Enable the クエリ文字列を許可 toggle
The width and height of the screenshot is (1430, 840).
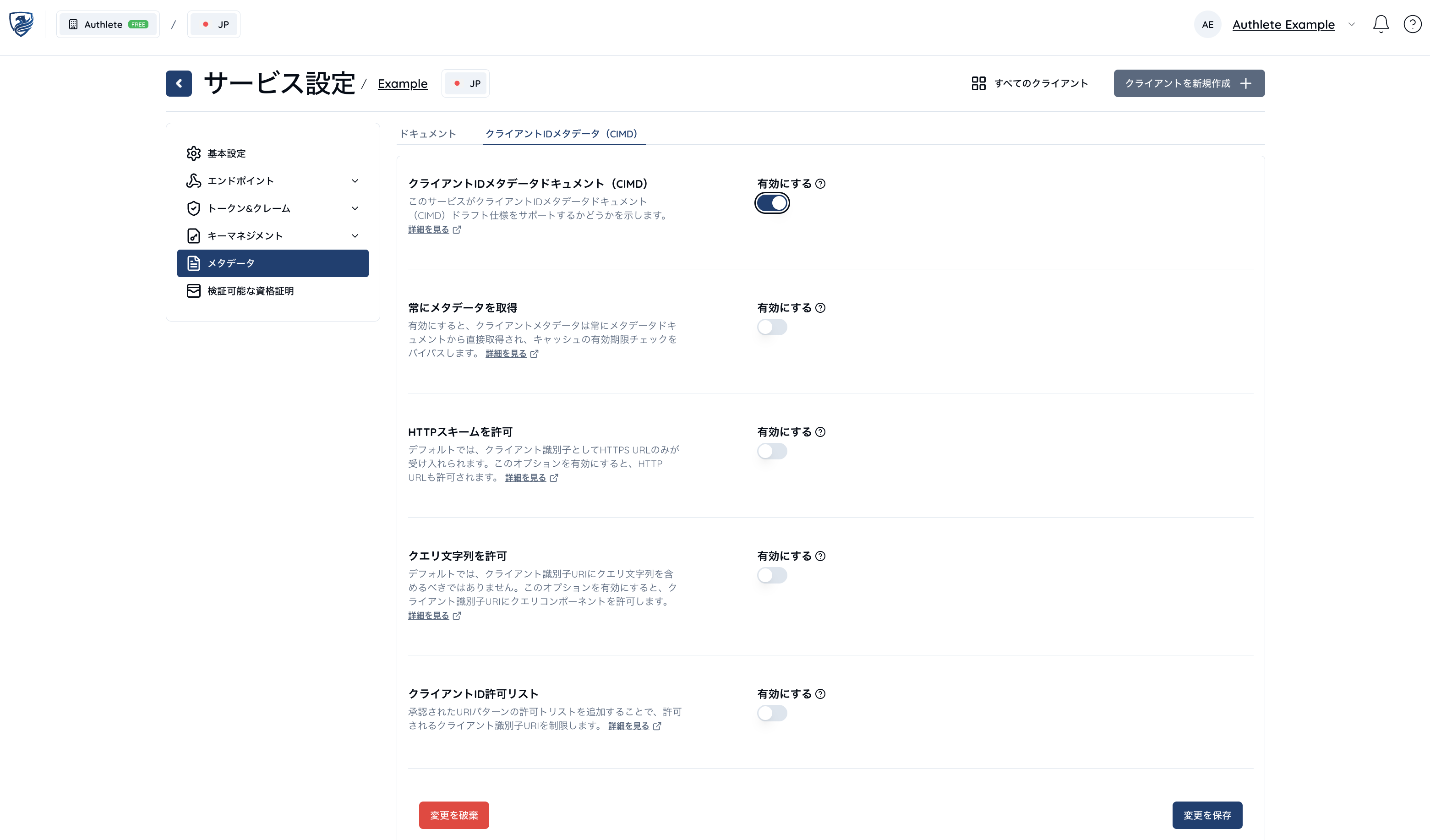(772, 576)
